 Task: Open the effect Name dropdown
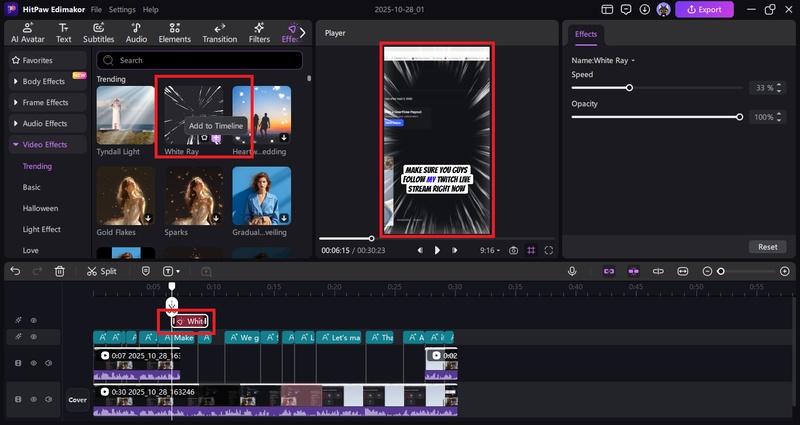pyautogui.click(x=603, y=60)
